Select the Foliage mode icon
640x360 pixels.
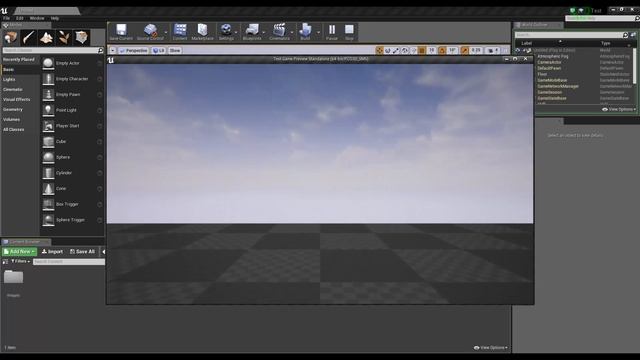pyautogui.click(x=64, y=38)
